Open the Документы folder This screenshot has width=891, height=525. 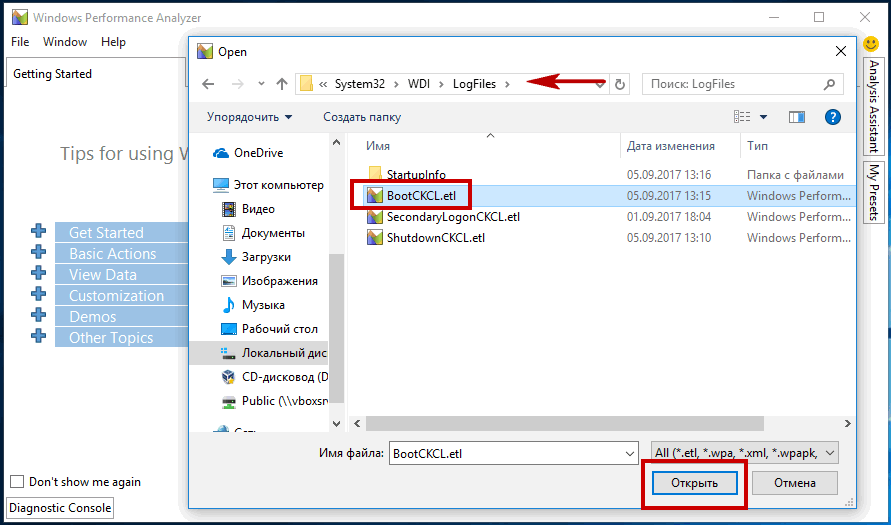[x=263, y=233]
